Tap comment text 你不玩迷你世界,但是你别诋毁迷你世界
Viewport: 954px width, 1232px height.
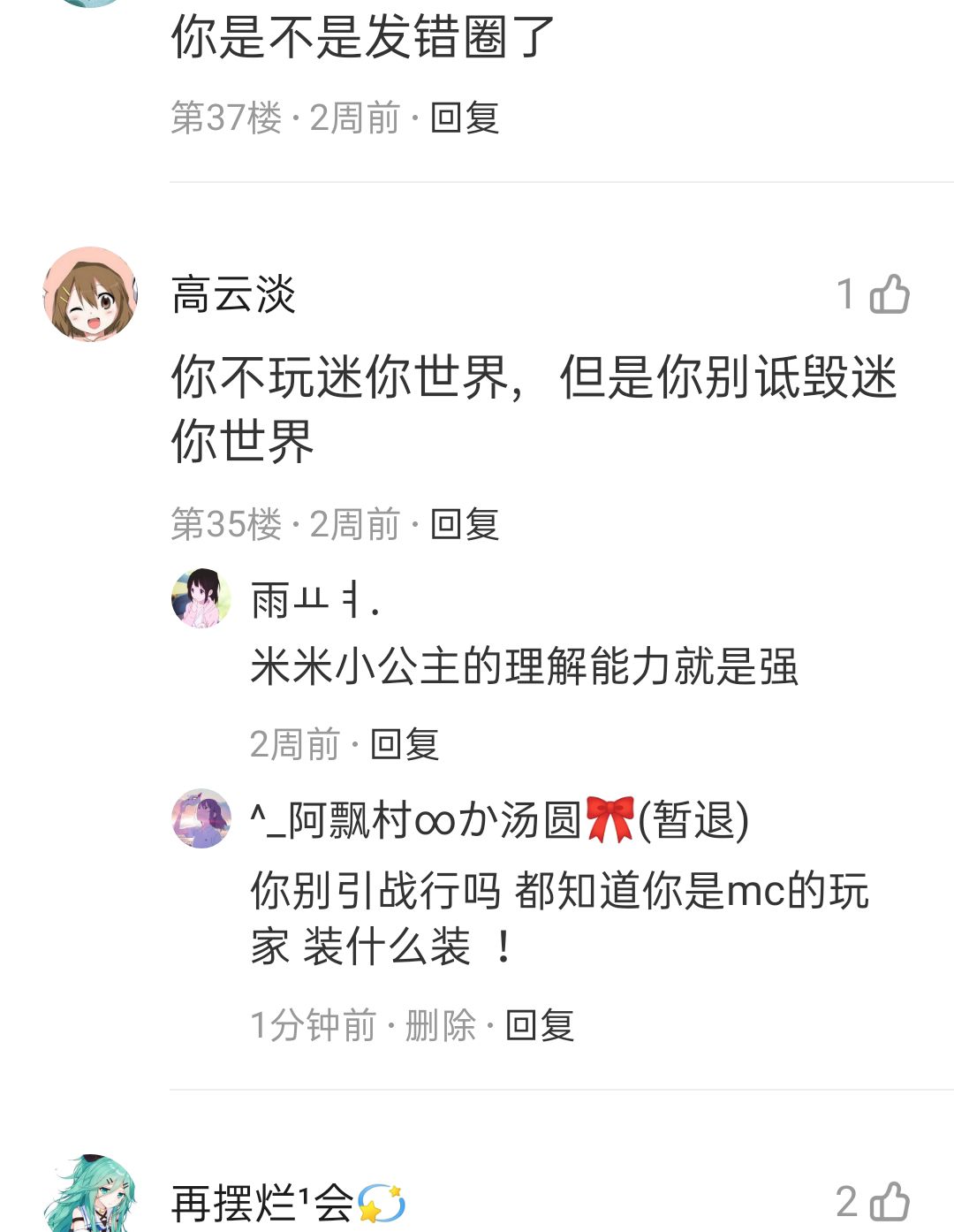pos(534,408)
